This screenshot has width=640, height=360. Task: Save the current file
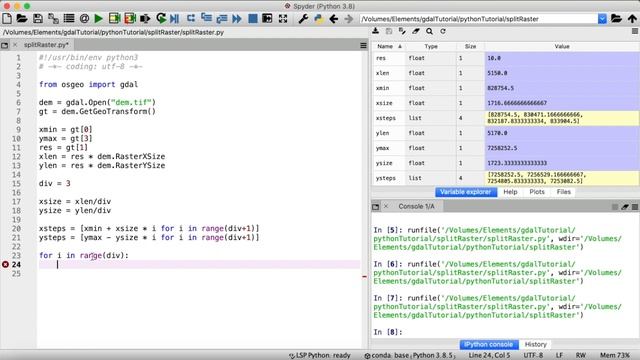[38, 18]
